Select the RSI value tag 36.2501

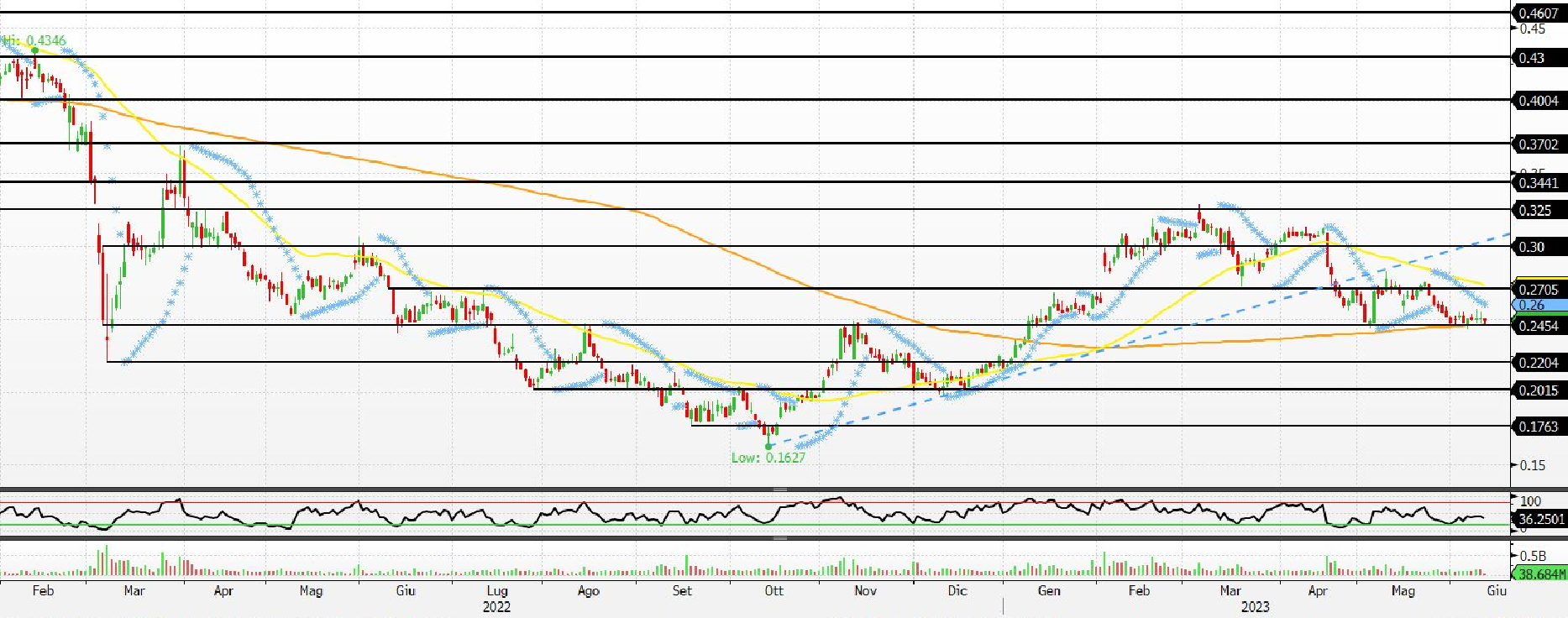1540,519
